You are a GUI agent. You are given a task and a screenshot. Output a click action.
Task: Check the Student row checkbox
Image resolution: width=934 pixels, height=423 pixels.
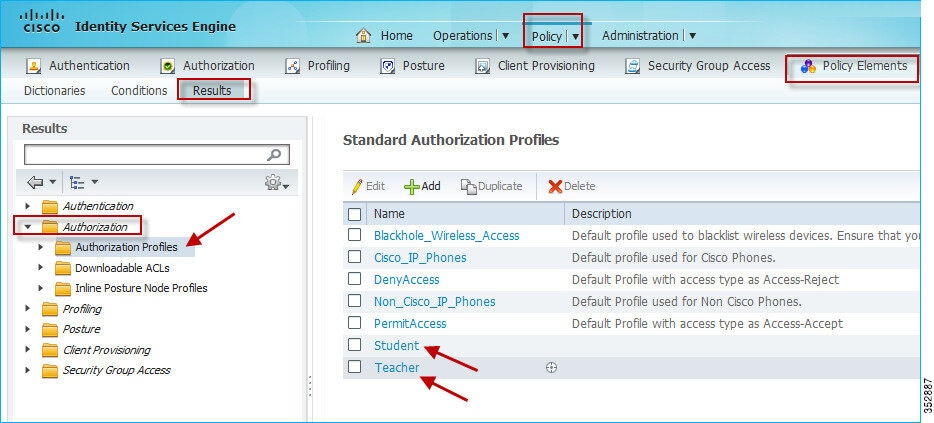354,345
